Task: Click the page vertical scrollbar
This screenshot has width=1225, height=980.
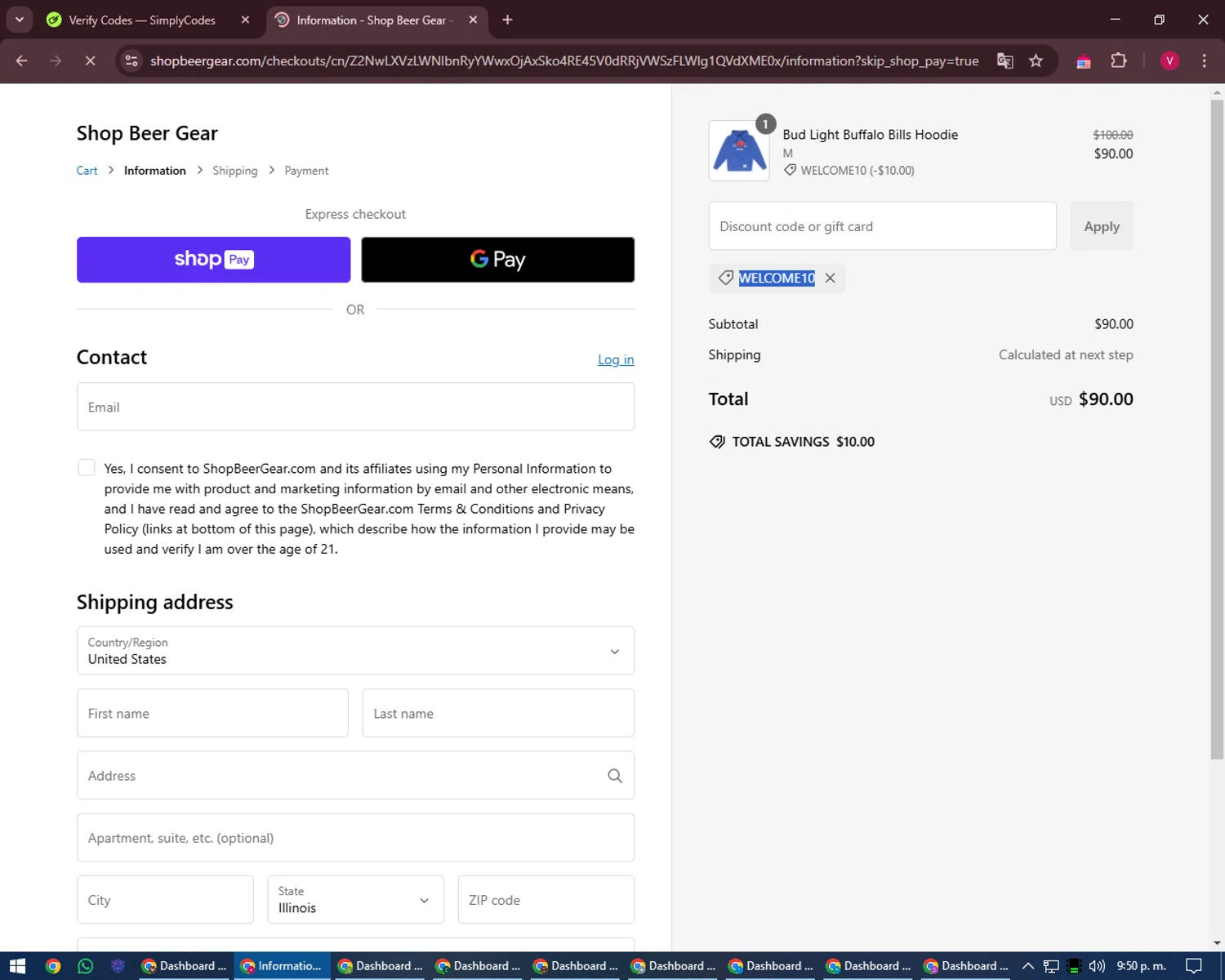Action: coord(1217,429)
